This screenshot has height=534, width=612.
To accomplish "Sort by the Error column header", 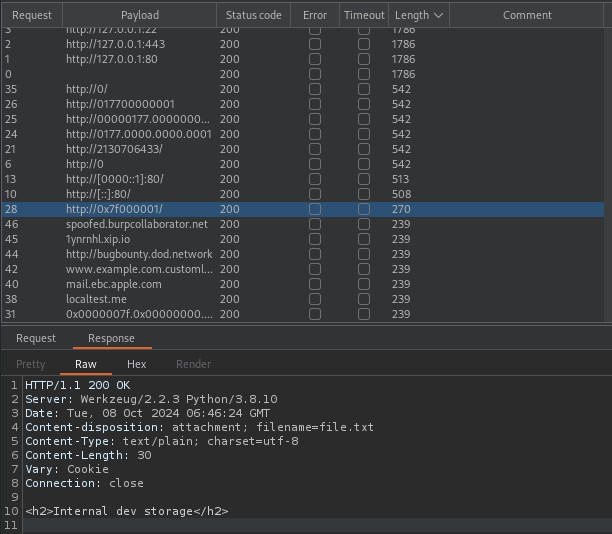I will (x=315, y=15).
